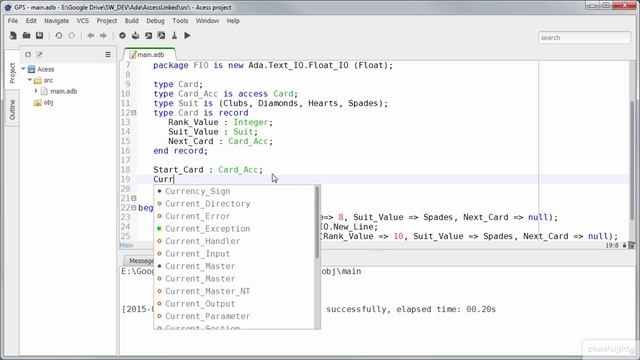This screenshot has width=640, height=360.
Task: Click the GPS application icon in title bar
Action: point(7,7)
